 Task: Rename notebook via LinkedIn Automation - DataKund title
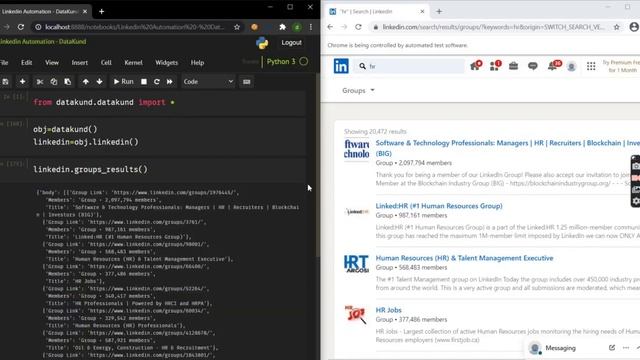click(x=43, y=42)
